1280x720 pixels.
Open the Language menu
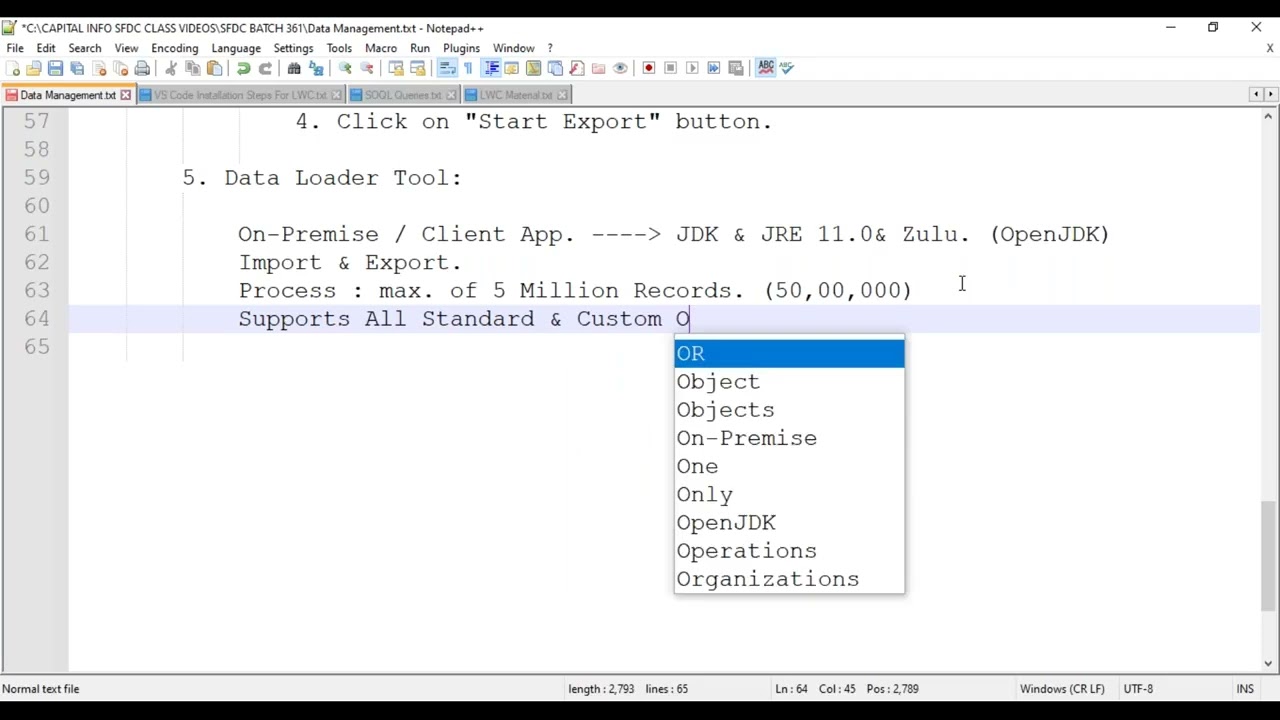click(x=236, y=48)
